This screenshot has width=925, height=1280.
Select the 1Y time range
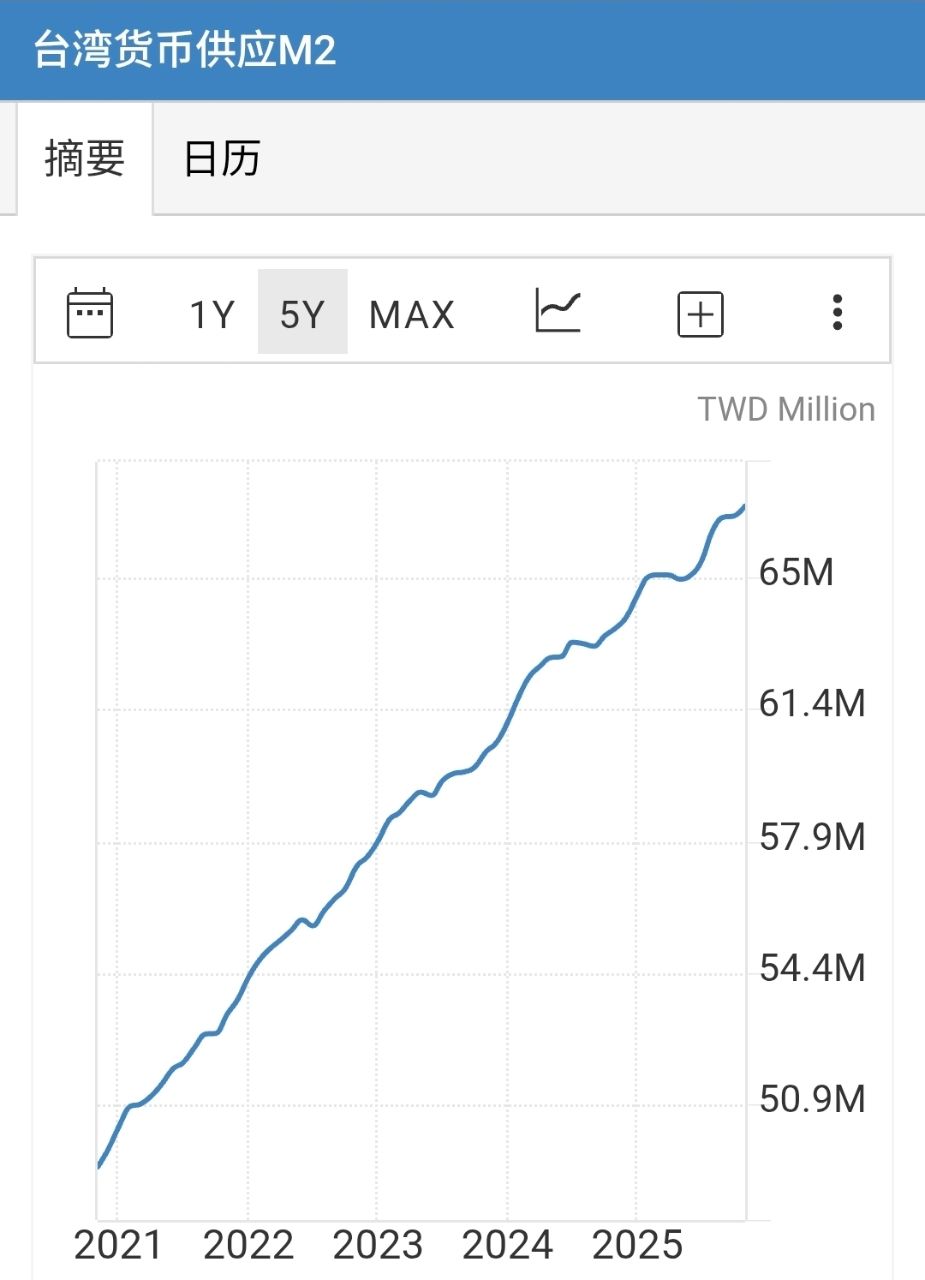[212, 315]
